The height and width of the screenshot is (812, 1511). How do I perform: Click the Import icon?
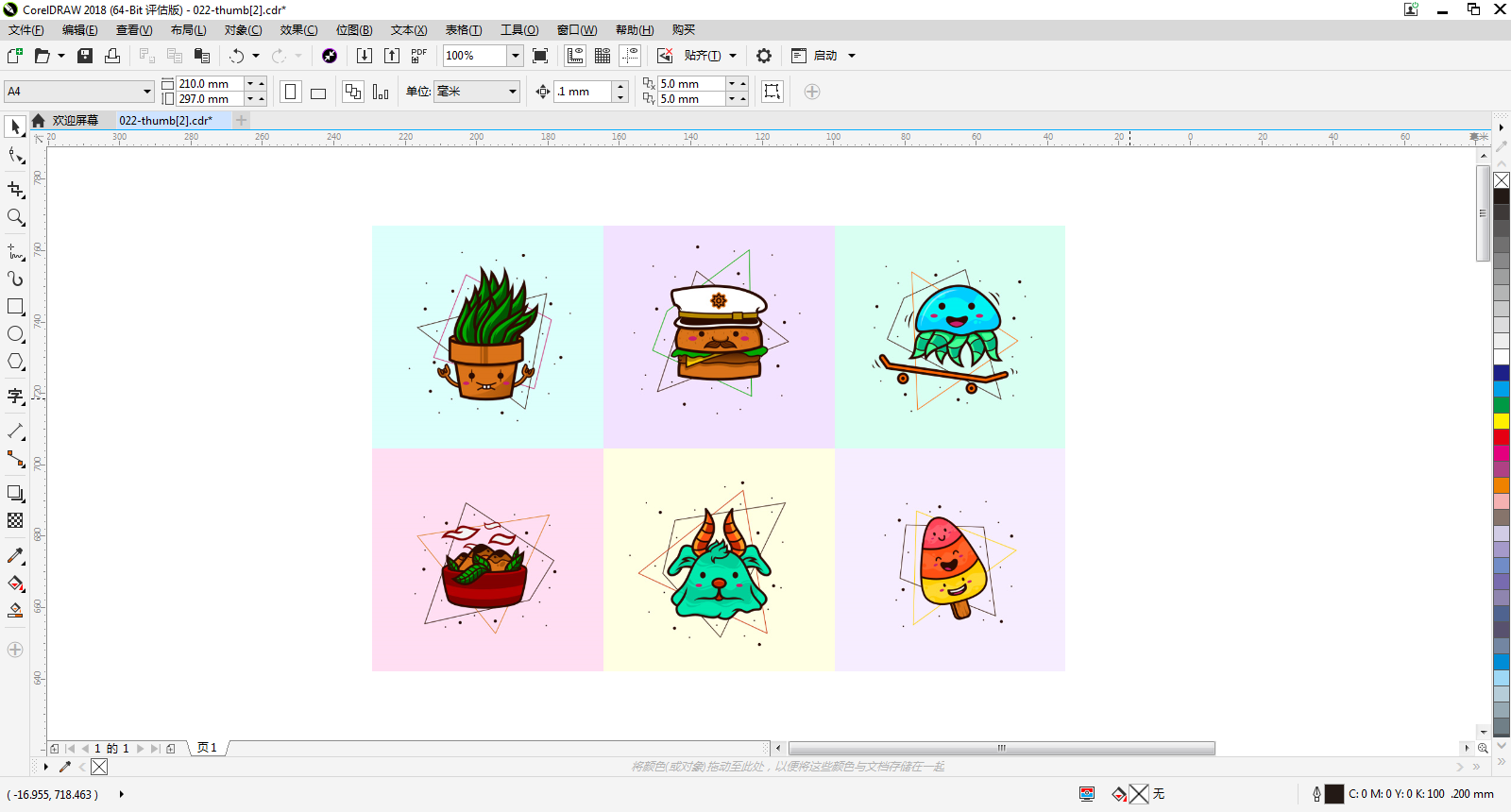[365, 56]
